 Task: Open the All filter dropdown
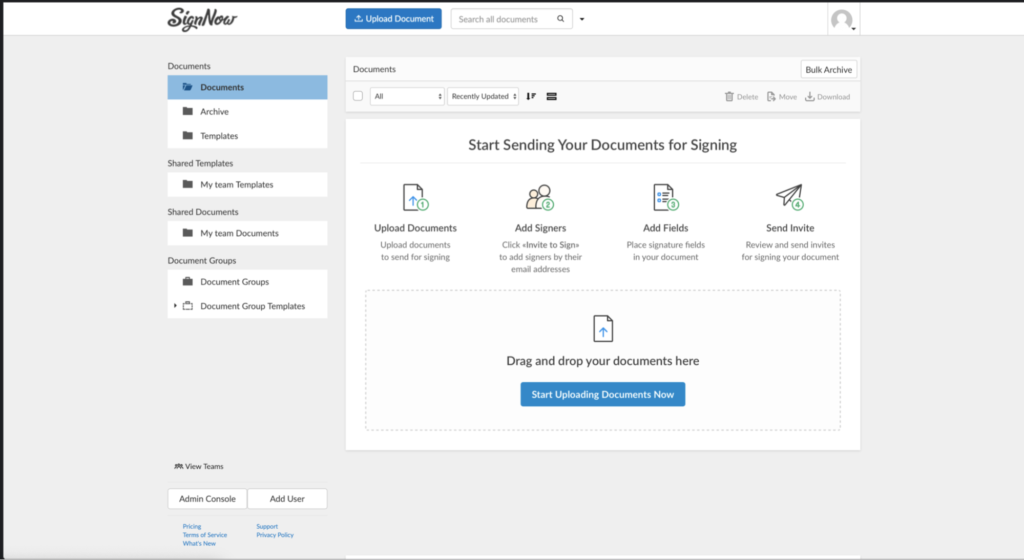pyautogui.click(x=407, y=96)
